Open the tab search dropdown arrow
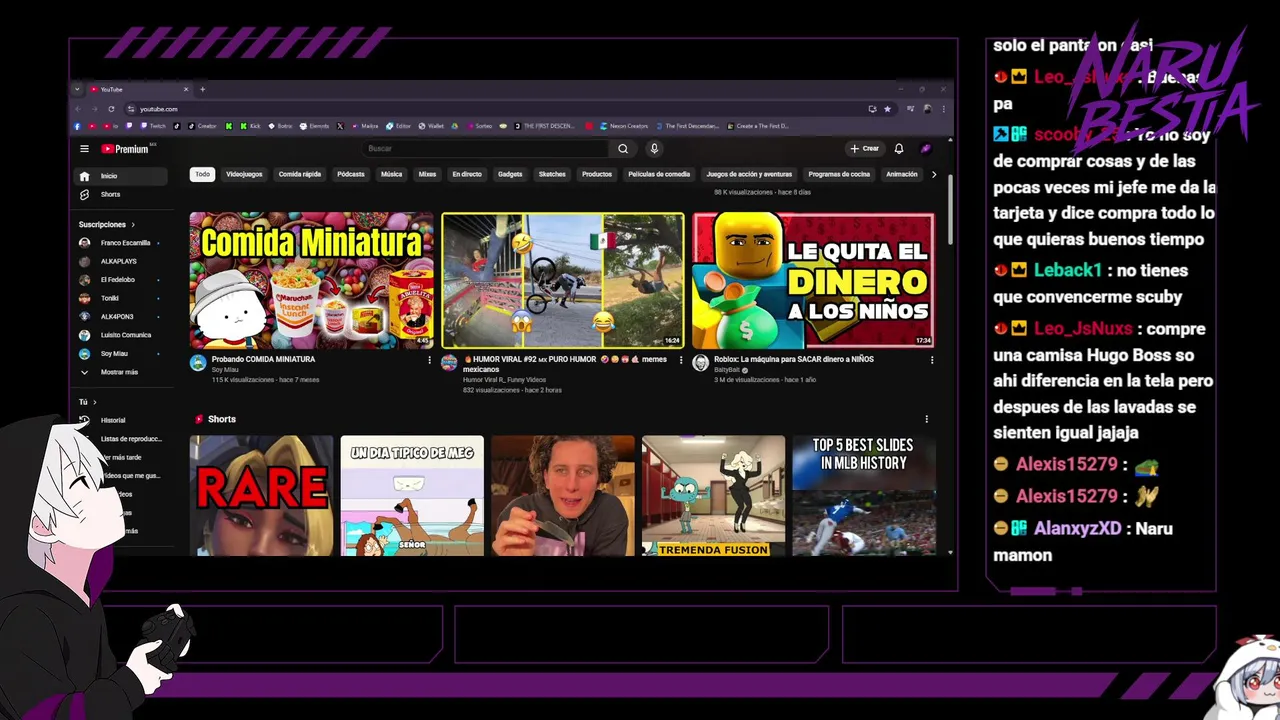The width and height of the screenshot is (1280, 720). coord(77,89)
